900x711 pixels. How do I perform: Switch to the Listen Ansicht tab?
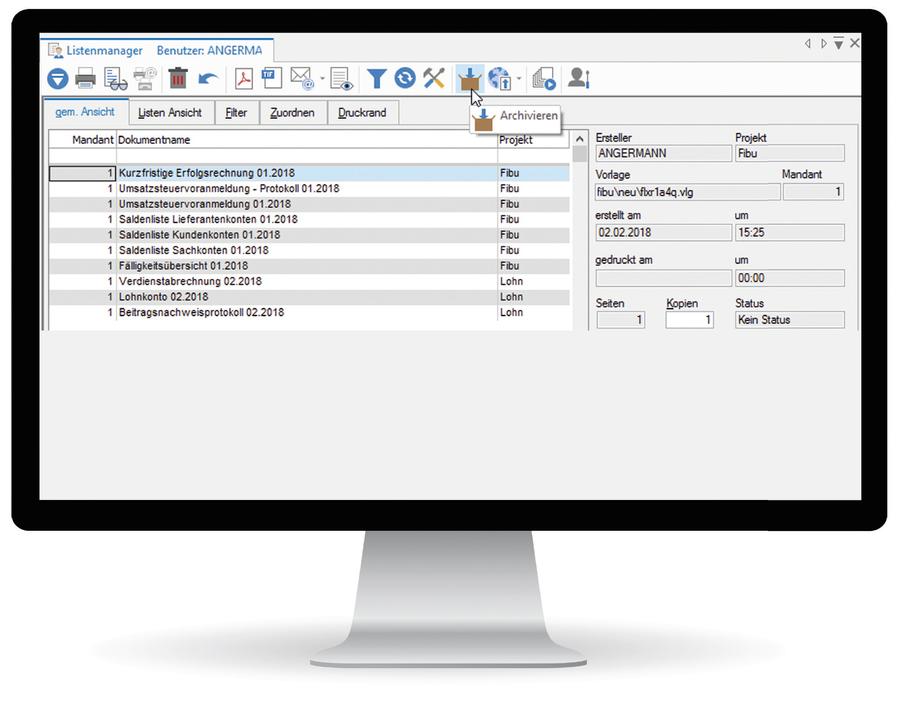pos(170,113)
